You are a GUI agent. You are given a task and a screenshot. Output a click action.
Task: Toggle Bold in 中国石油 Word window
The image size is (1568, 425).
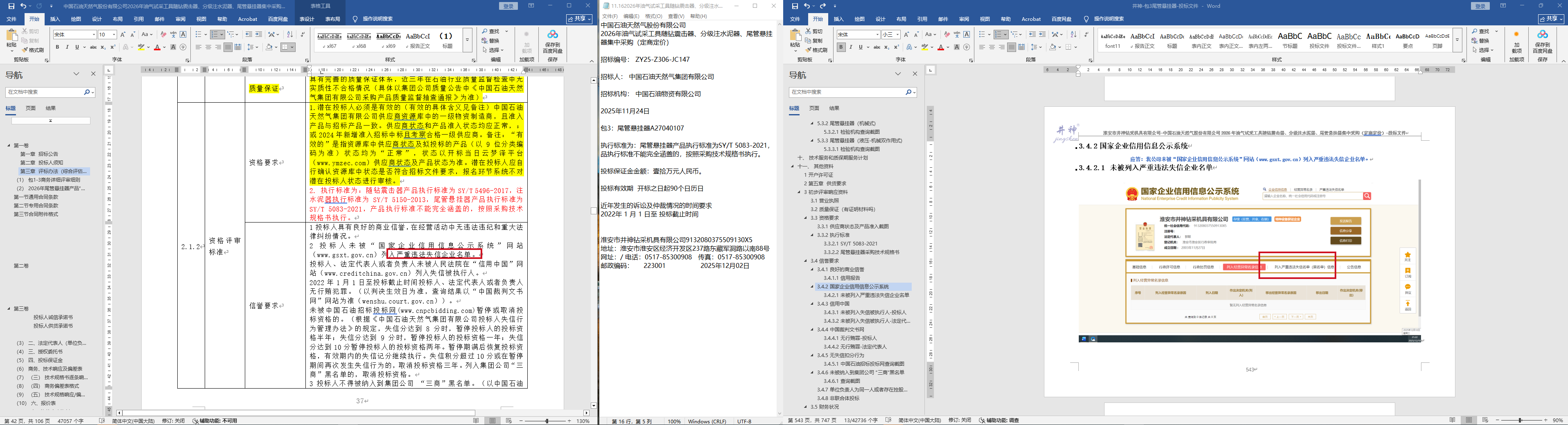58,47
